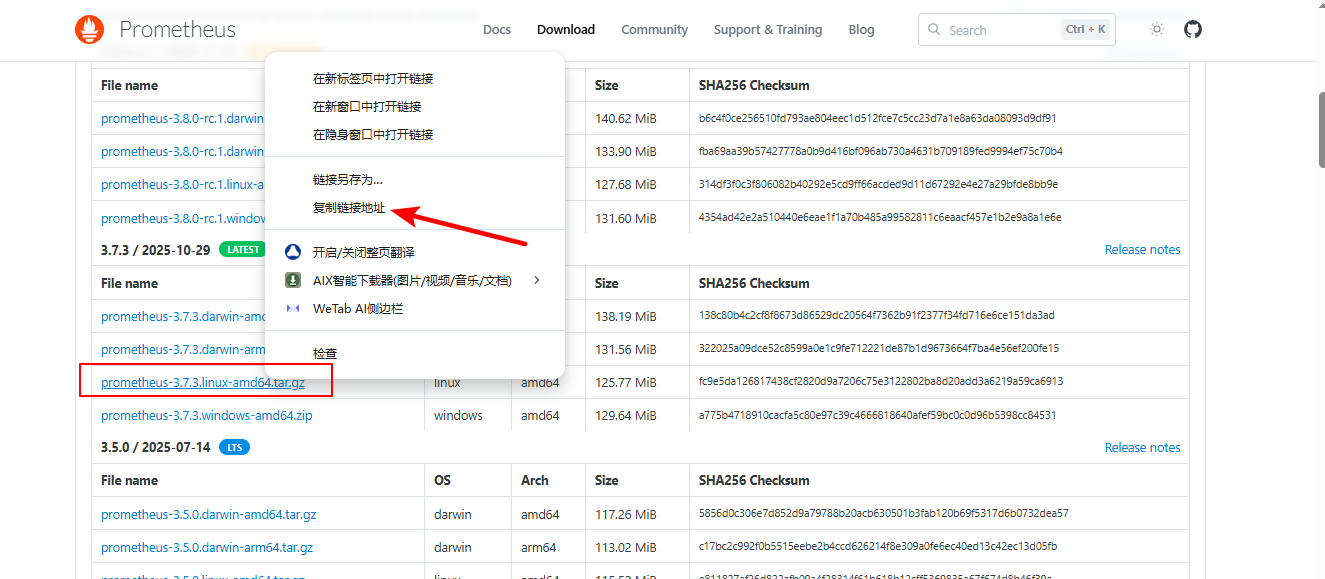Click the 125.77 MiB size cell
The image size is (1325, 579).
click(x=626, y=382)
